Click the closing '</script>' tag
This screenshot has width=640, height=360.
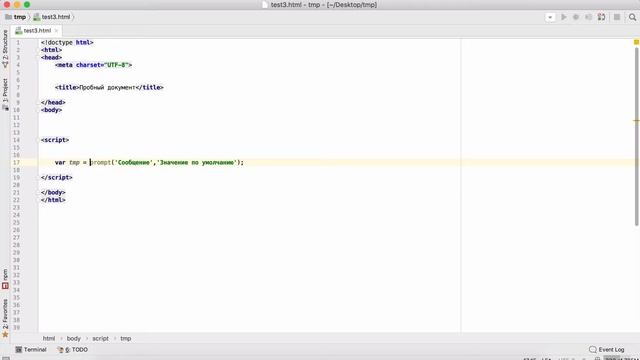click(57, 178)
